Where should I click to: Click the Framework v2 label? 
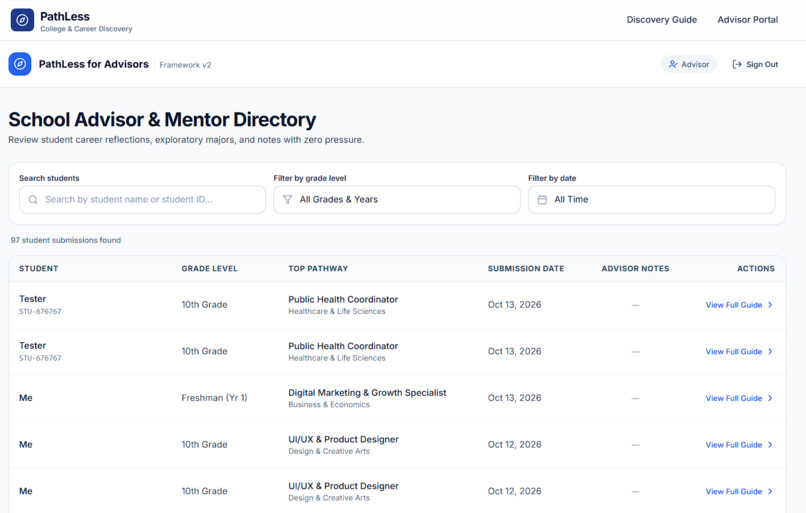point(185,65)
